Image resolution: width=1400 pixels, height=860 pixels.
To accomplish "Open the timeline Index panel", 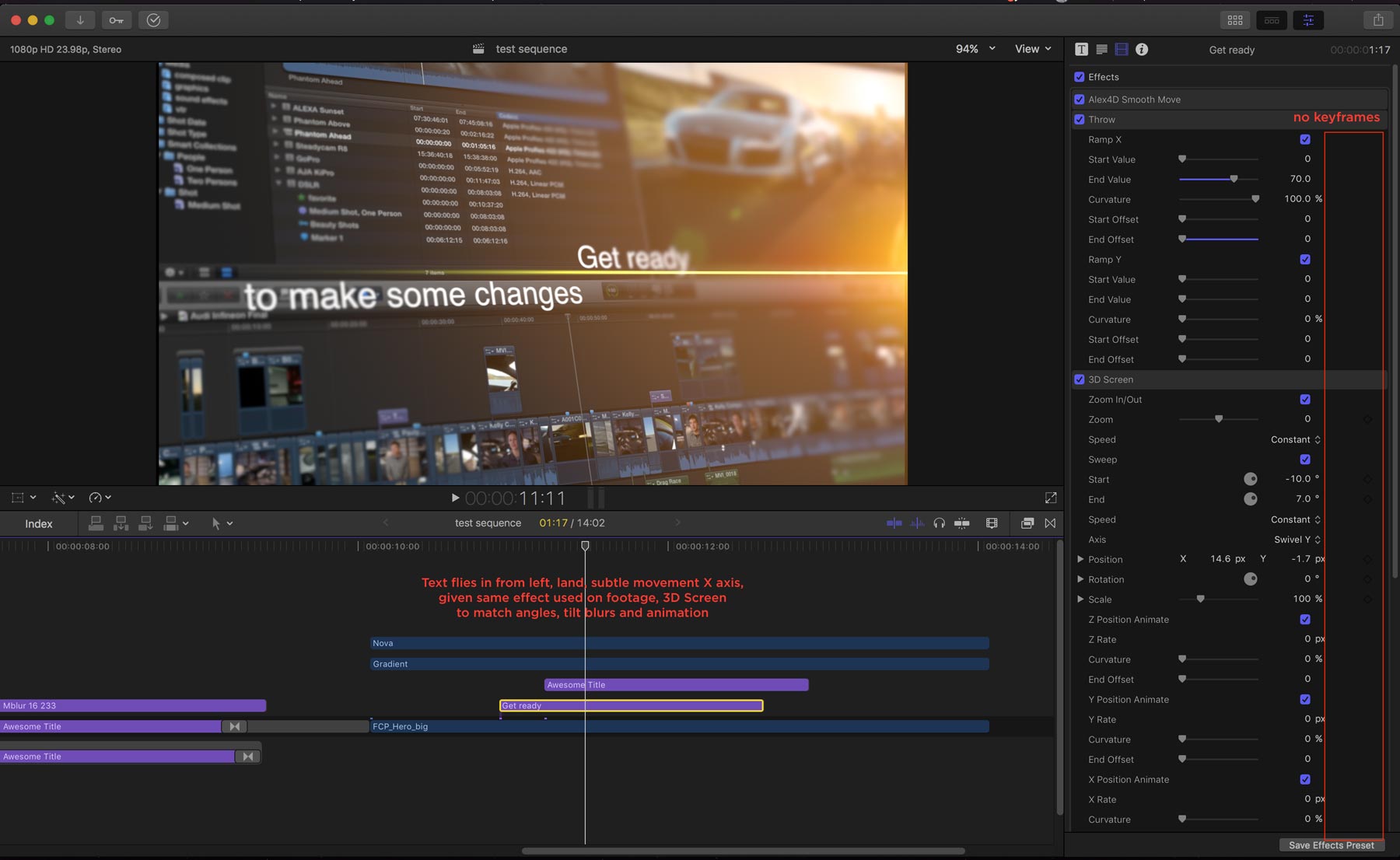I will coord(39,524).
